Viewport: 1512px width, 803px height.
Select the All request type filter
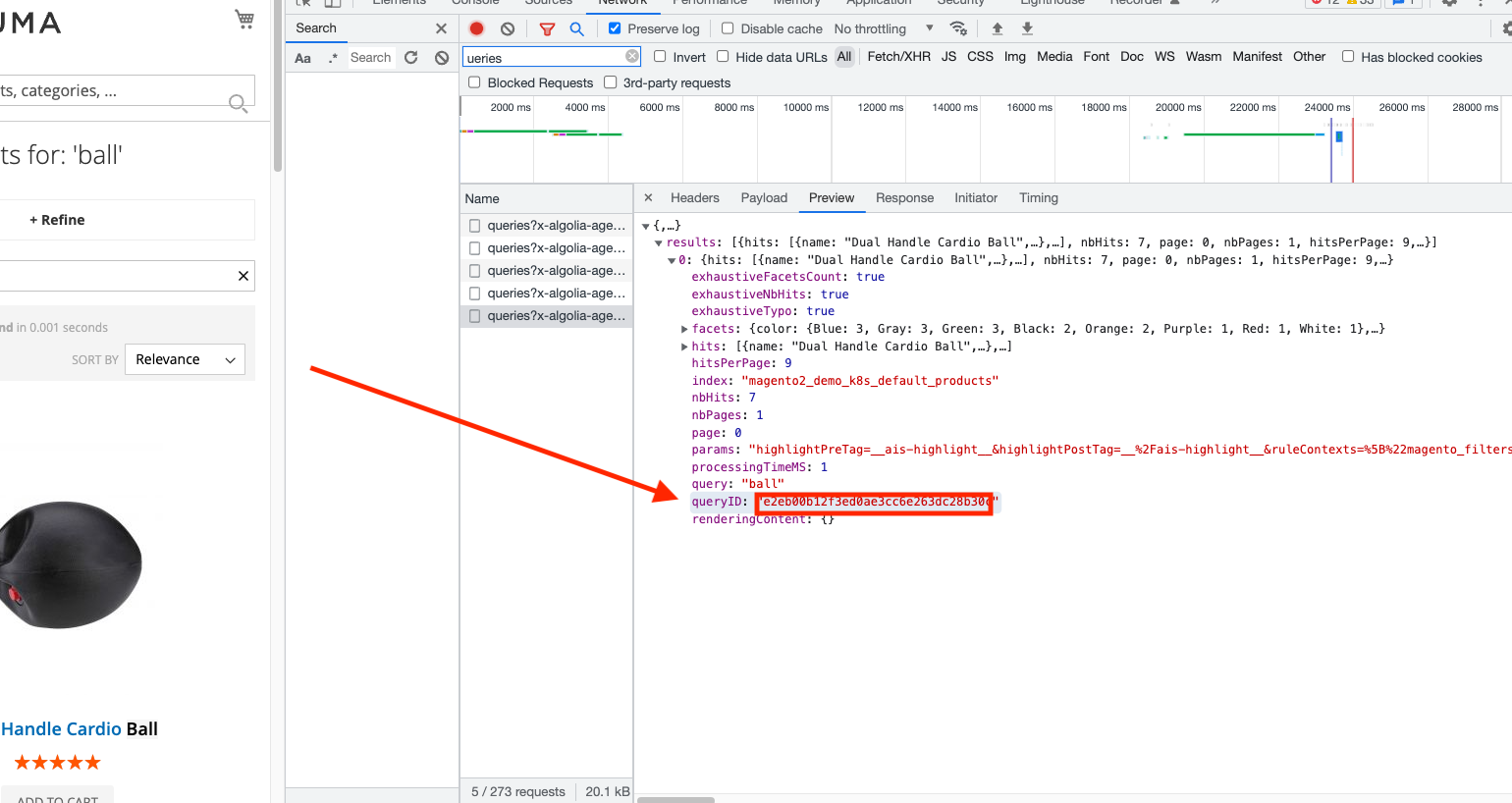pyautogui.click(x=844, y=57)
